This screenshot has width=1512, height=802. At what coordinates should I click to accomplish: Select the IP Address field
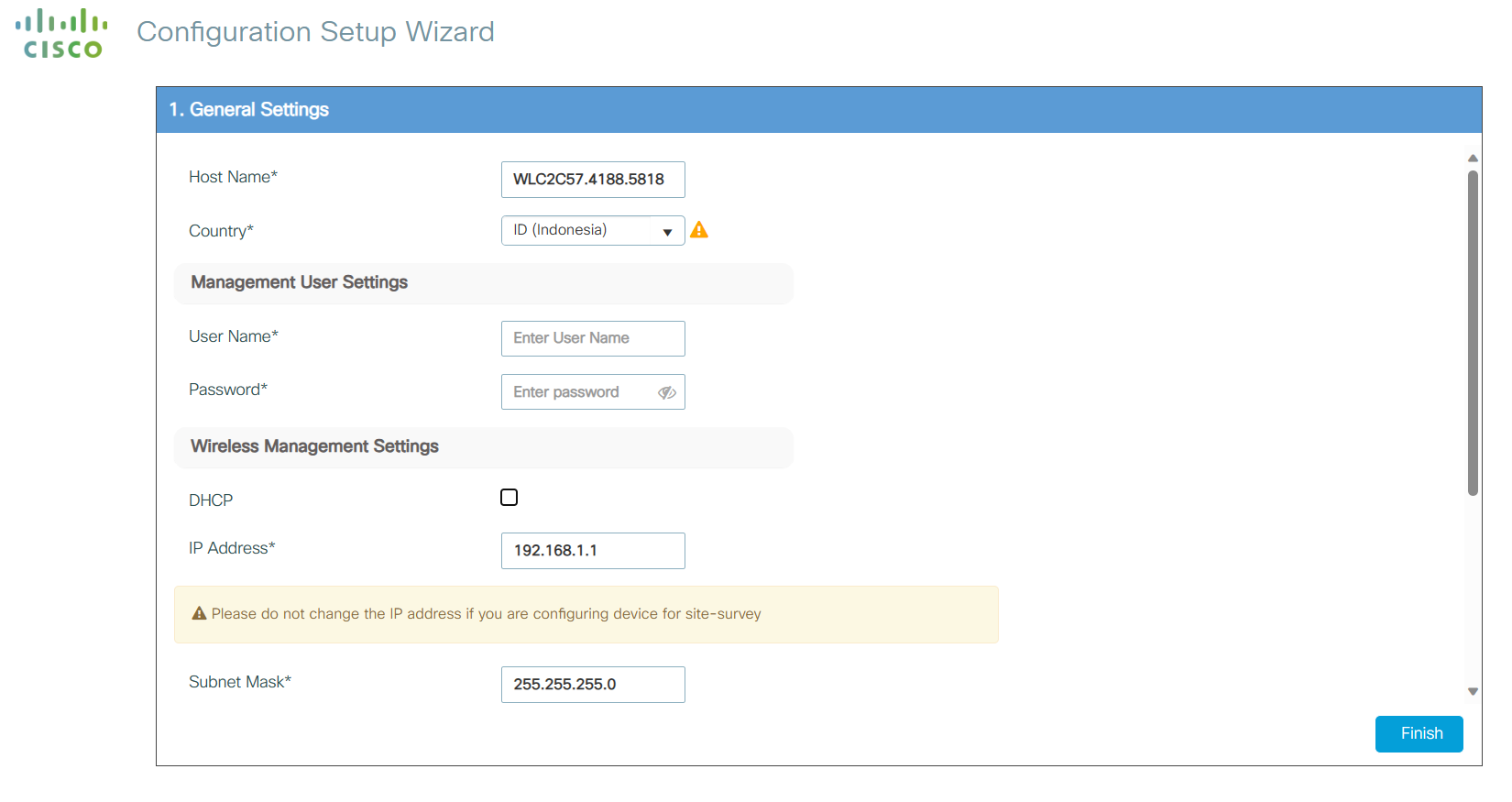[592, 551]
